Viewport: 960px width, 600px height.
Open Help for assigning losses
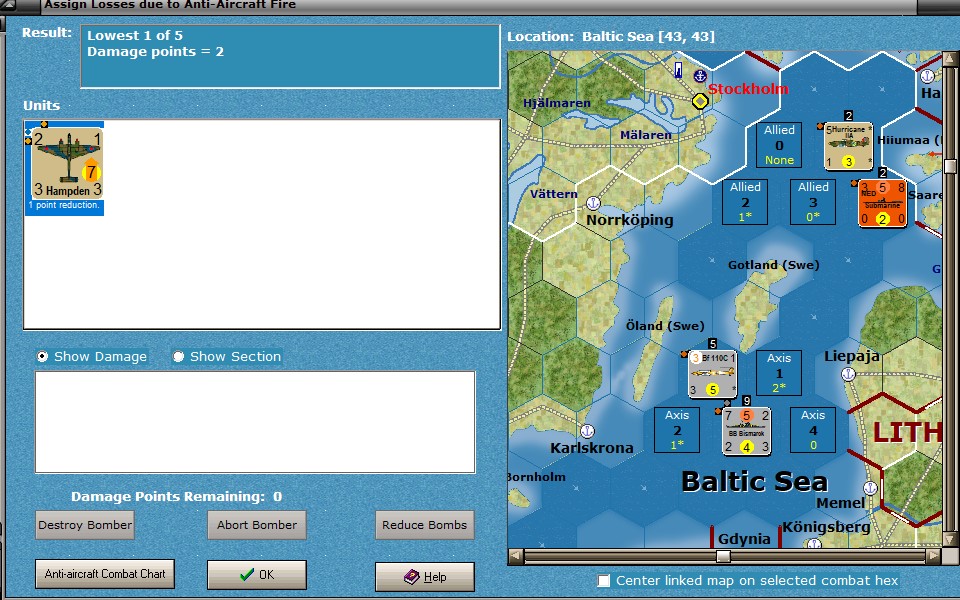(x=425, y=577)
